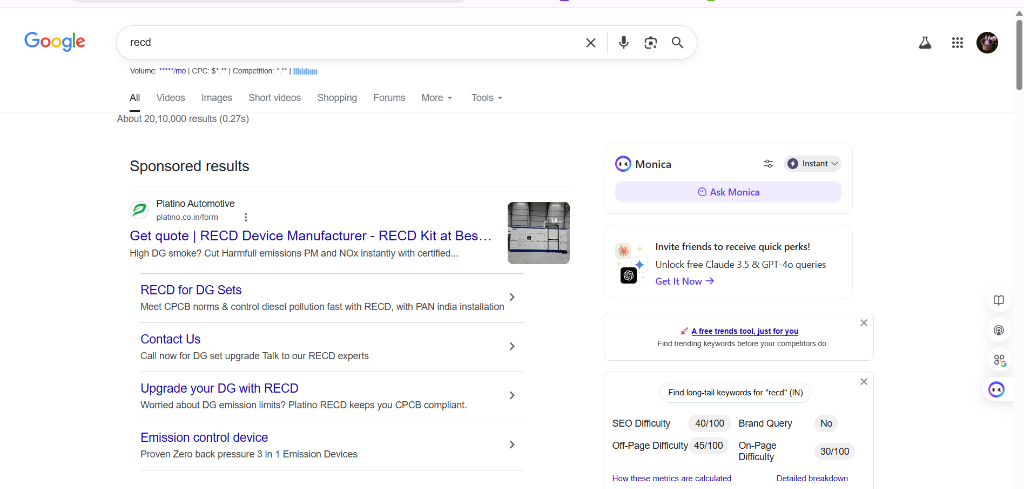This screenshot has width=1024, height=489.
Task: Click the SEO Difficulty 40/100 value
Action: 710,424
